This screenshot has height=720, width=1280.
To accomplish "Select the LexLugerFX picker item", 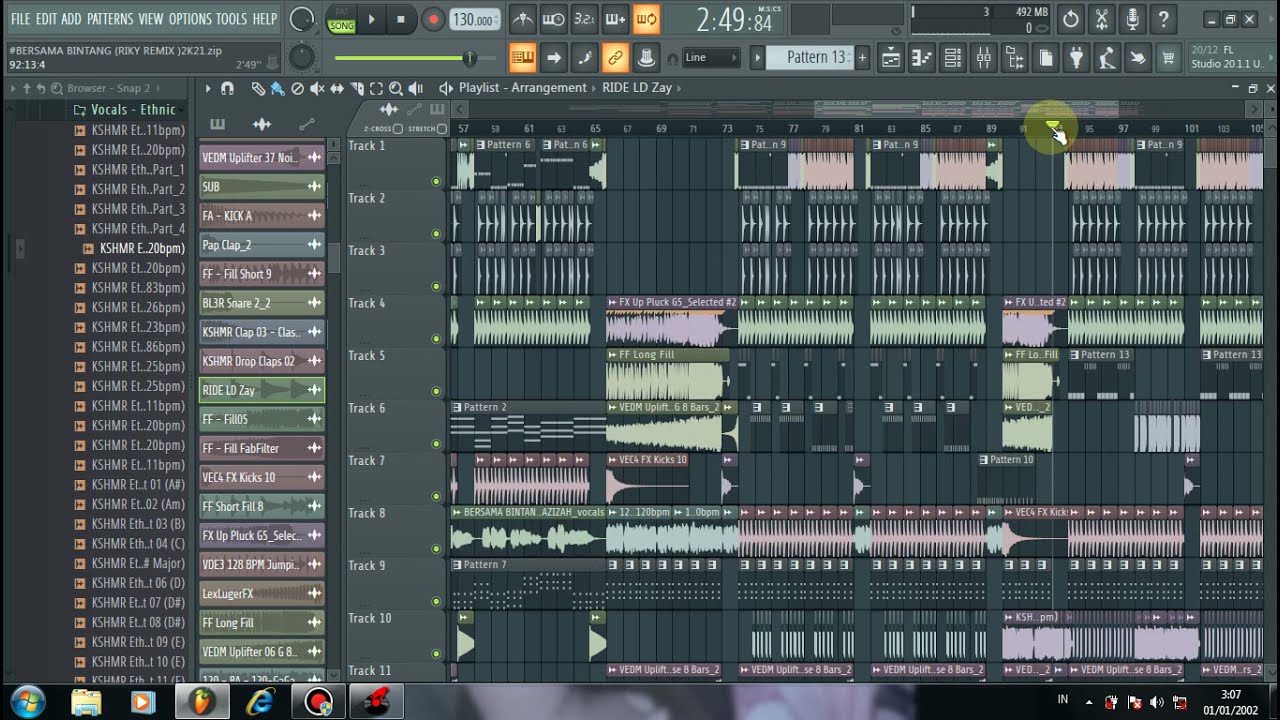I will tap(261, 593).
